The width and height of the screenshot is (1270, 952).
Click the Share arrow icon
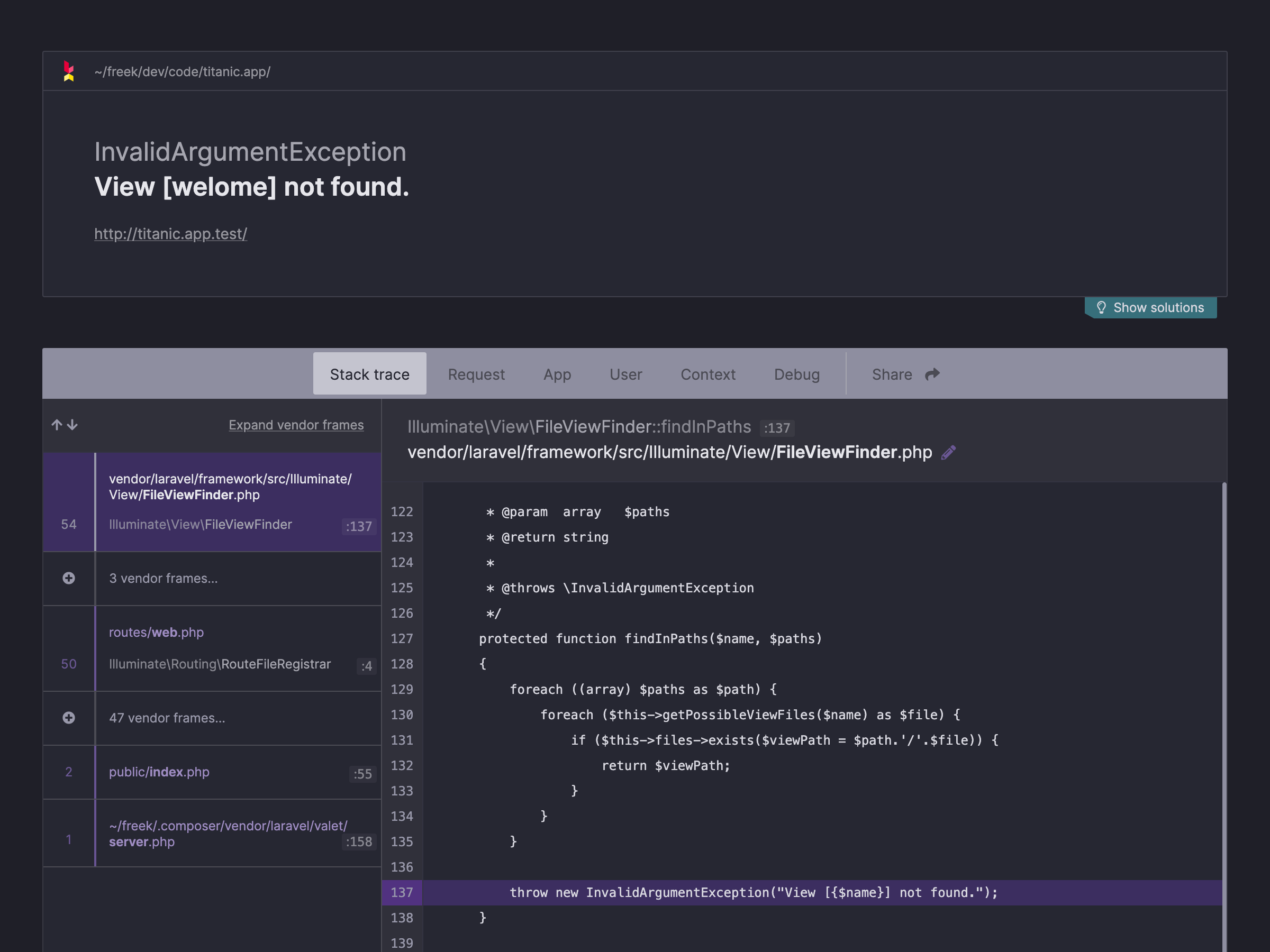(x=932, y=374)
